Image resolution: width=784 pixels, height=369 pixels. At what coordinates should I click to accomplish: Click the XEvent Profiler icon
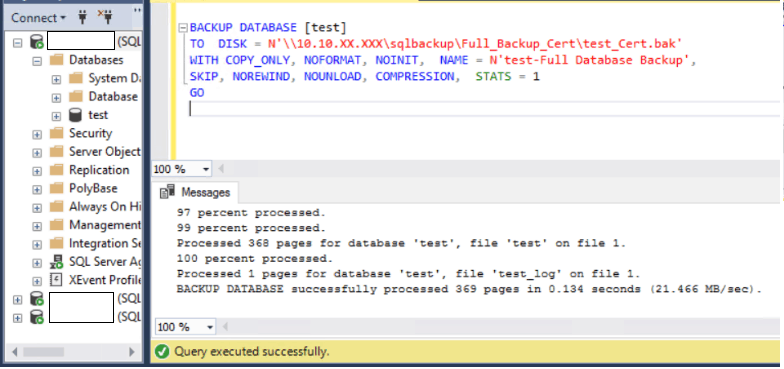(x=56, y=280)
